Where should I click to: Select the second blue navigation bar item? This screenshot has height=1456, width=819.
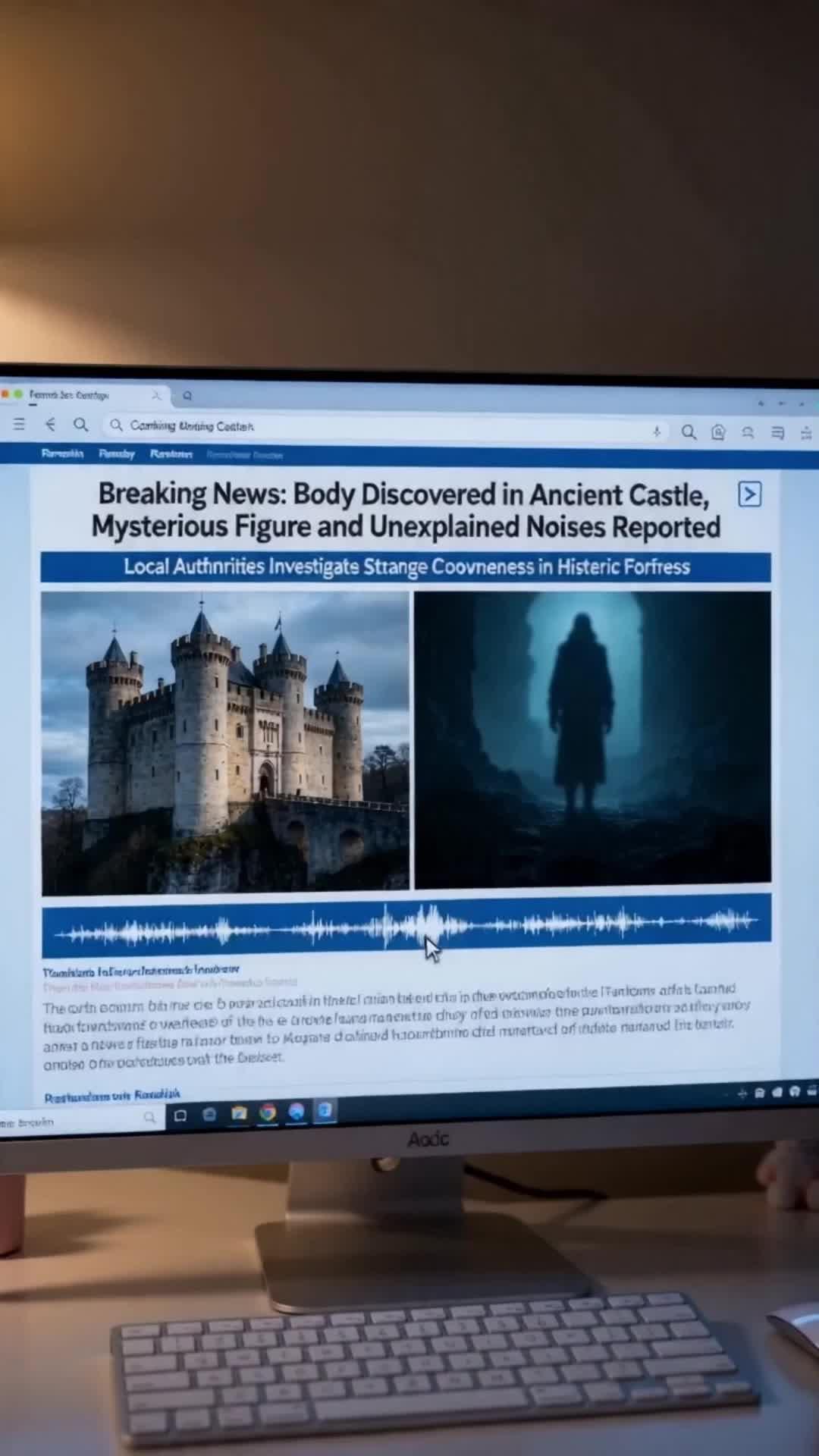pos(117,454)
